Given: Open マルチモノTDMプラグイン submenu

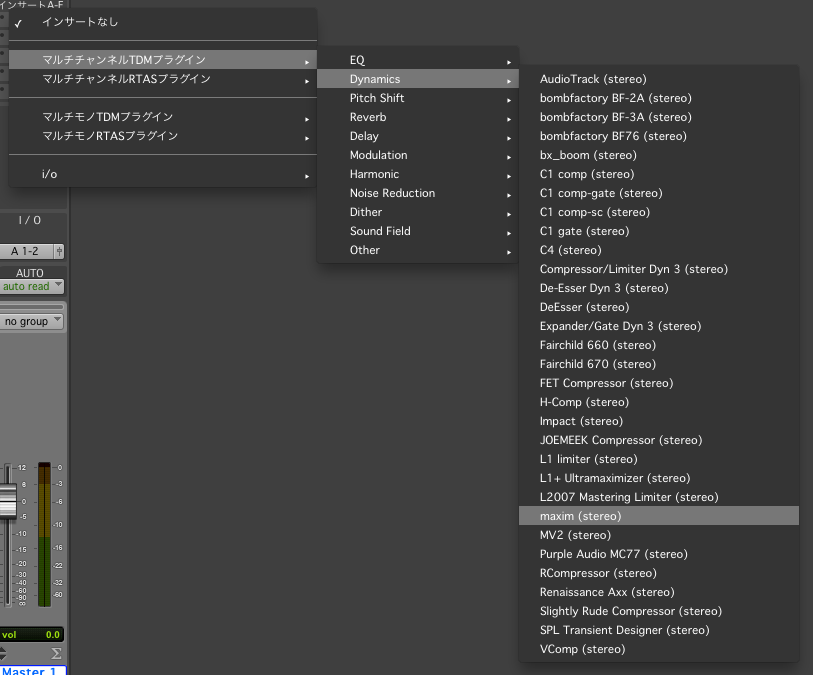Looking at the screenshot, I should (x=163, y=117).
